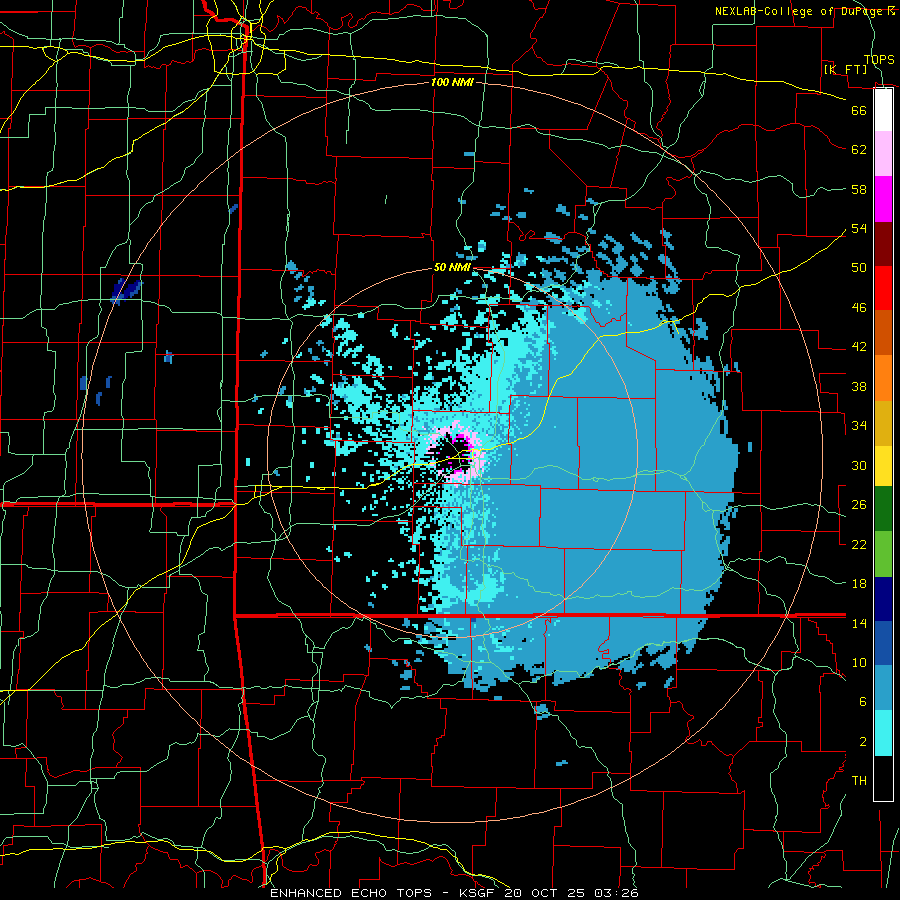Click the cyan legend swatch
This screenshot has width=900, height=900.
coord(883,733)
